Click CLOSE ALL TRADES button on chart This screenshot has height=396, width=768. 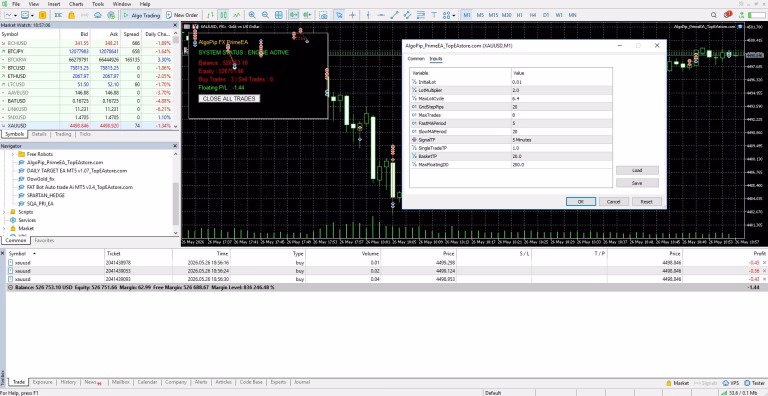[x=229, y=99]
